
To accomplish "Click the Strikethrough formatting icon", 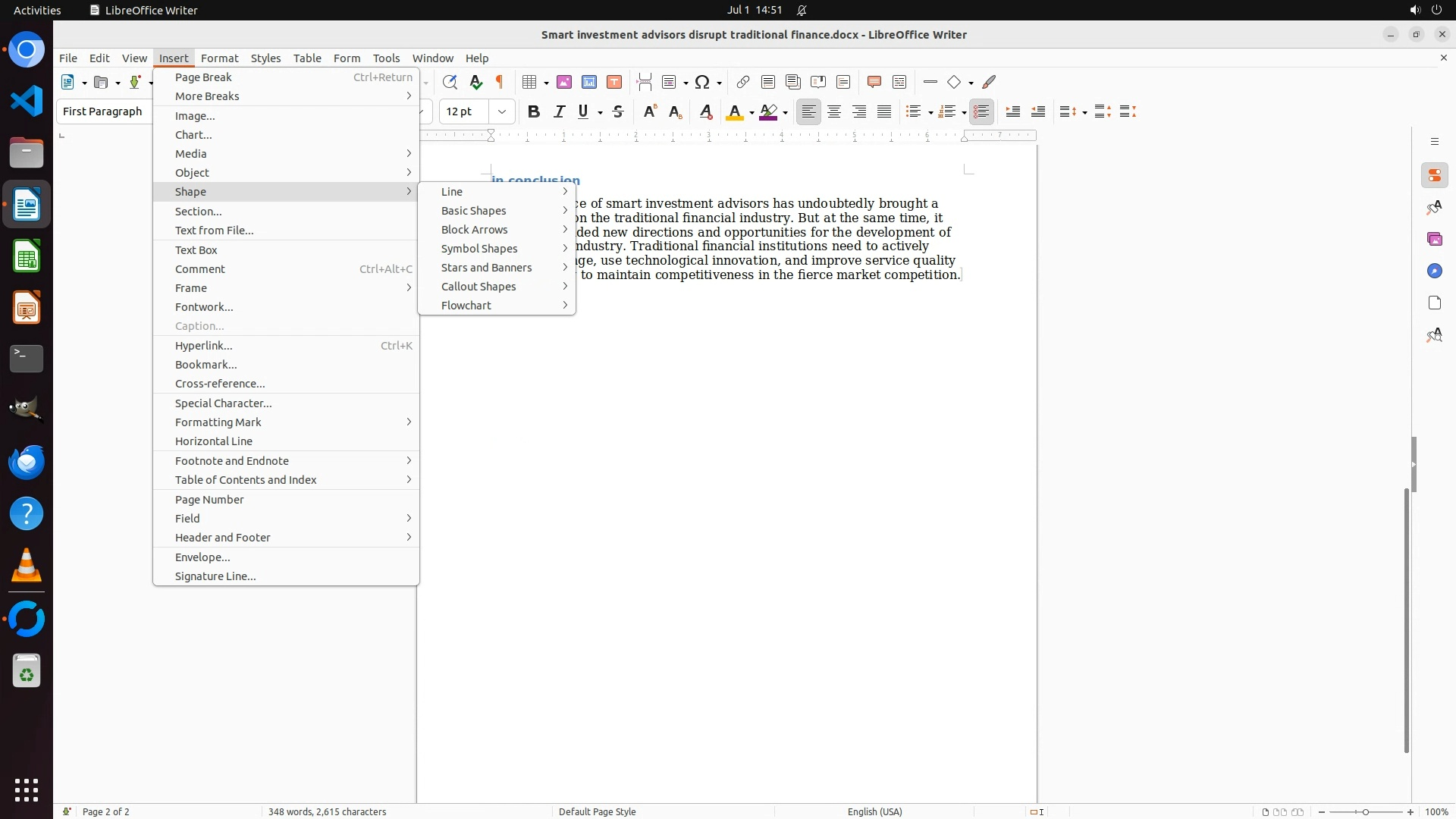I will point(618,111).
